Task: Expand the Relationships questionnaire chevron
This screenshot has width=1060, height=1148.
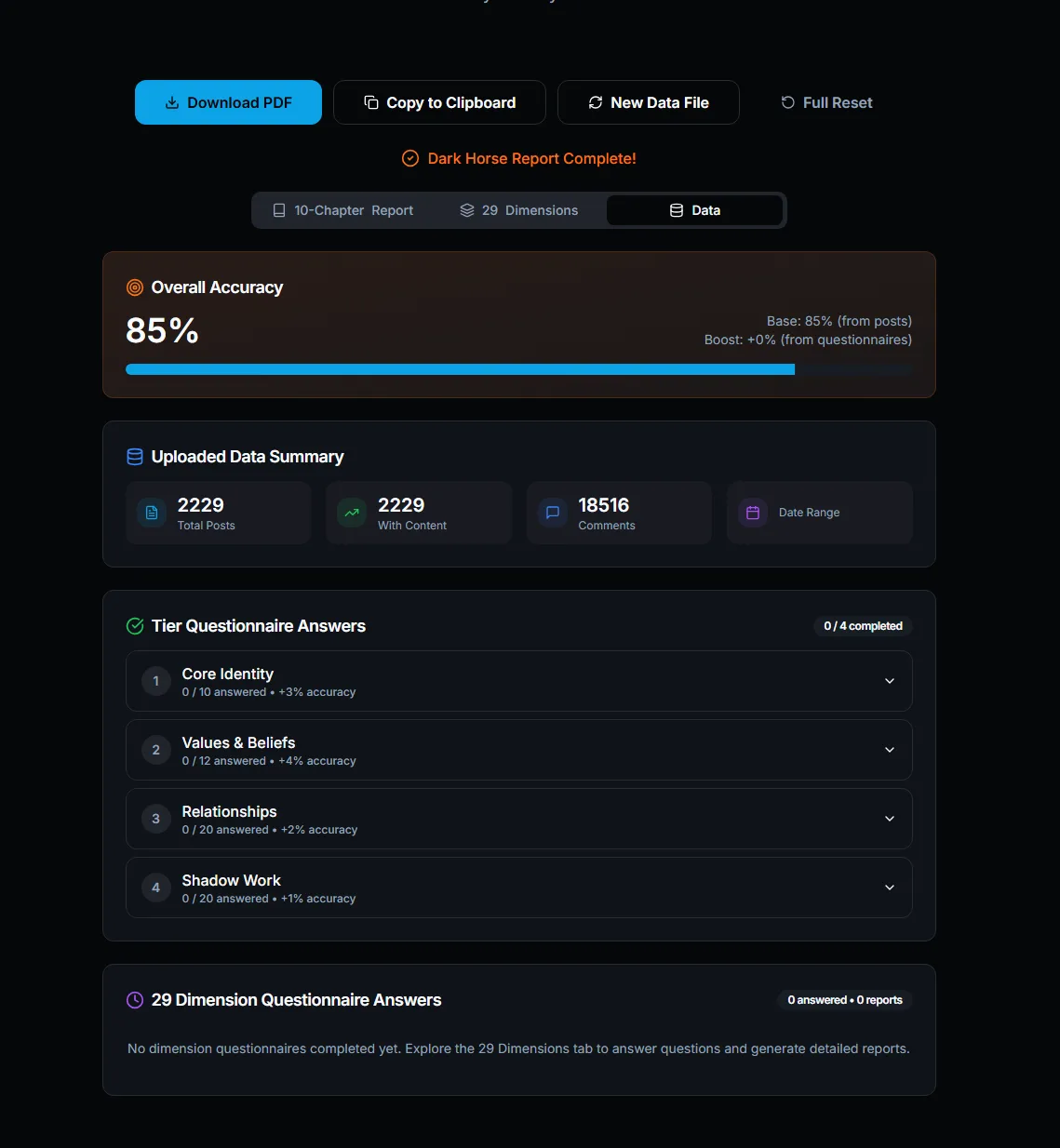Action: (x=890, y=819)
